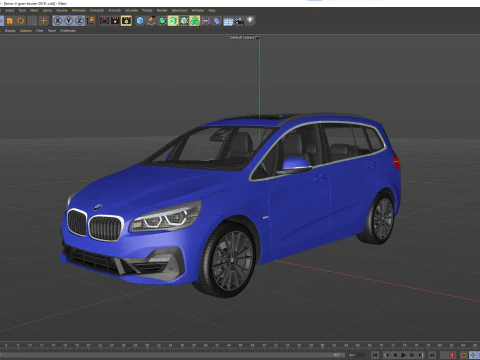Step to the next frame
The image size is (480, 360).
tap(412, 355)
